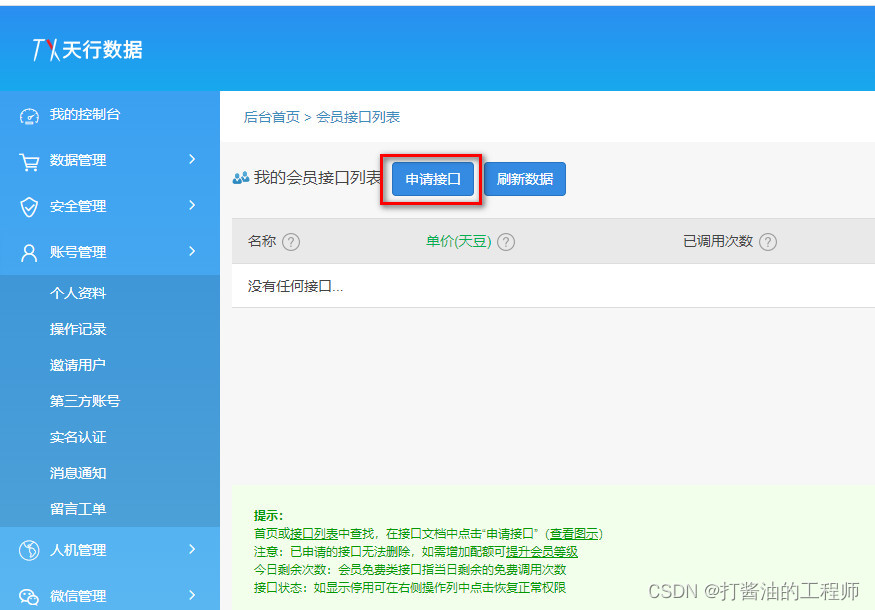875x610 pixels.
Task: Follow the 会员接口列表 breadcrumb link
Action: (x=358, y=117)
